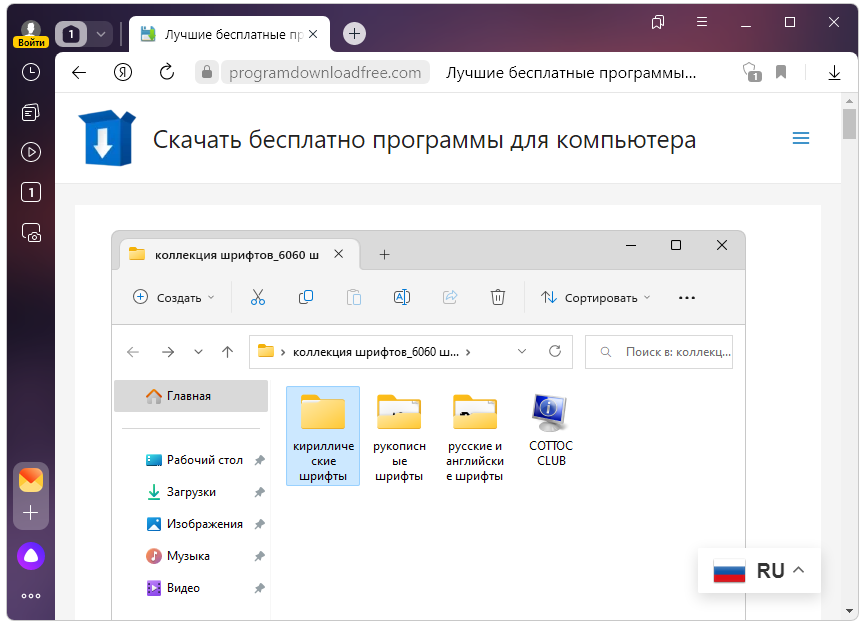Click the Delete trash icon
The width and height of the screenshot is (863, 625).
pos(498,298)
